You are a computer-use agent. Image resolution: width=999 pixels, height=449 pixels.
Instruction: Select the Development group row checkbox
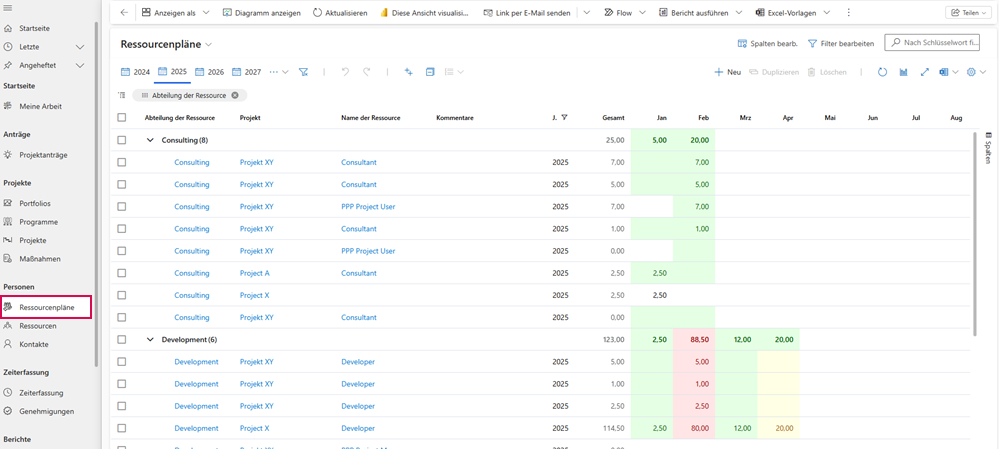point(122,339)
